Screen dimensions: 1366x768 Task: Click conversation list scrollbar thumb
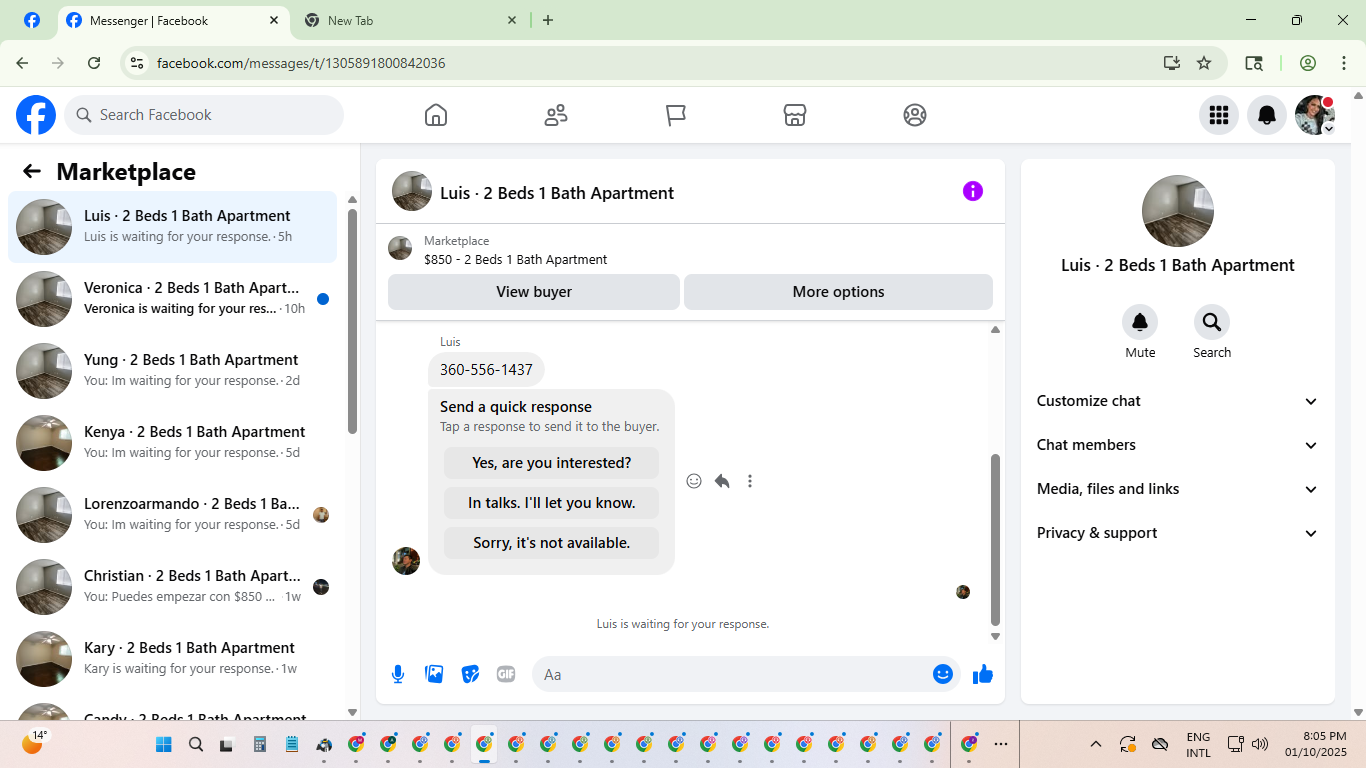pyautogui.click(x=352, y=320)
